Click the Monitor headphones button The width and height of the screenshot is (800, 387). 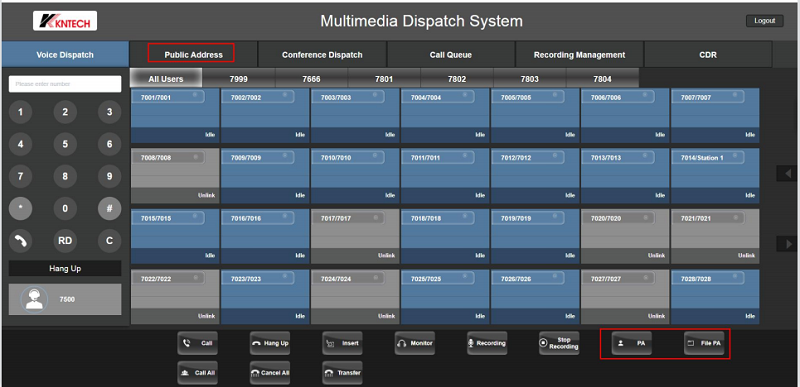[415, 343]
